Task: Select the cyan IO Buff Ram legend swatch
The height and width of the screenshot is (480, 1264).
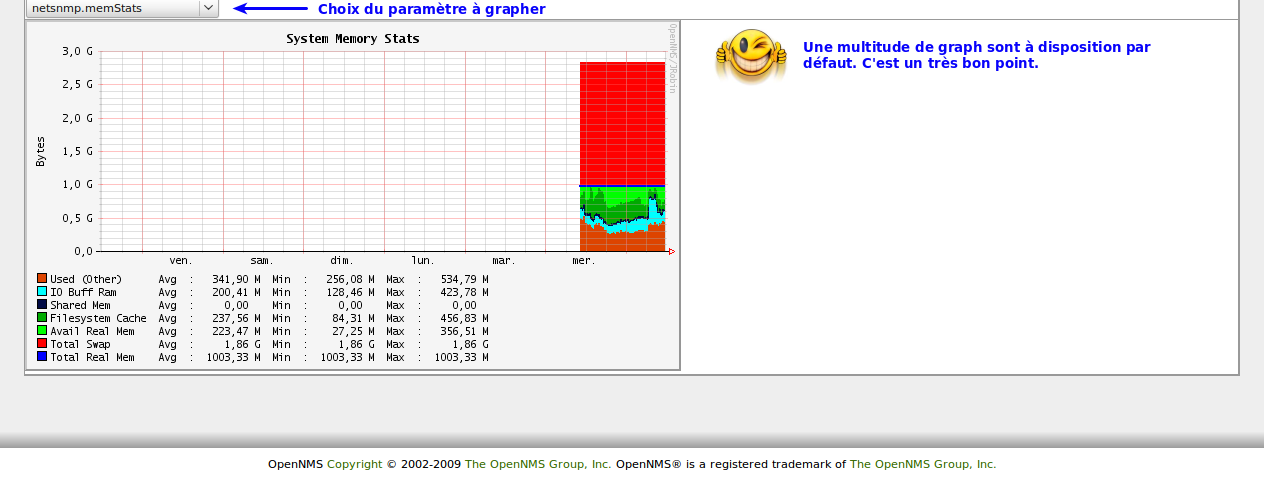Action: tap(42, 292)
